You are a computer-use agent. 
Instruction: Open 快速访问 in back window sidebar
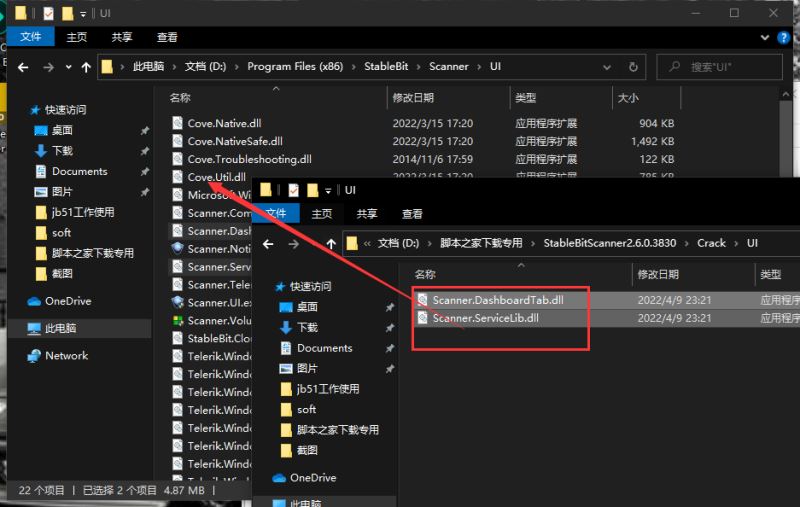pyautogui.click(x=65, y=110)
